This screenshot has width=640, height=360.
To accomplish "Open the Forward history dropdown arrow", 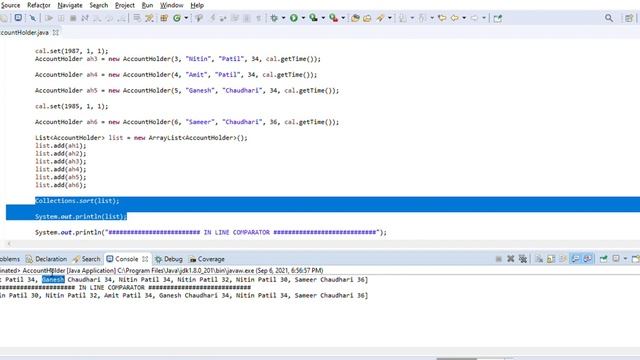I will tap(484, 18).
